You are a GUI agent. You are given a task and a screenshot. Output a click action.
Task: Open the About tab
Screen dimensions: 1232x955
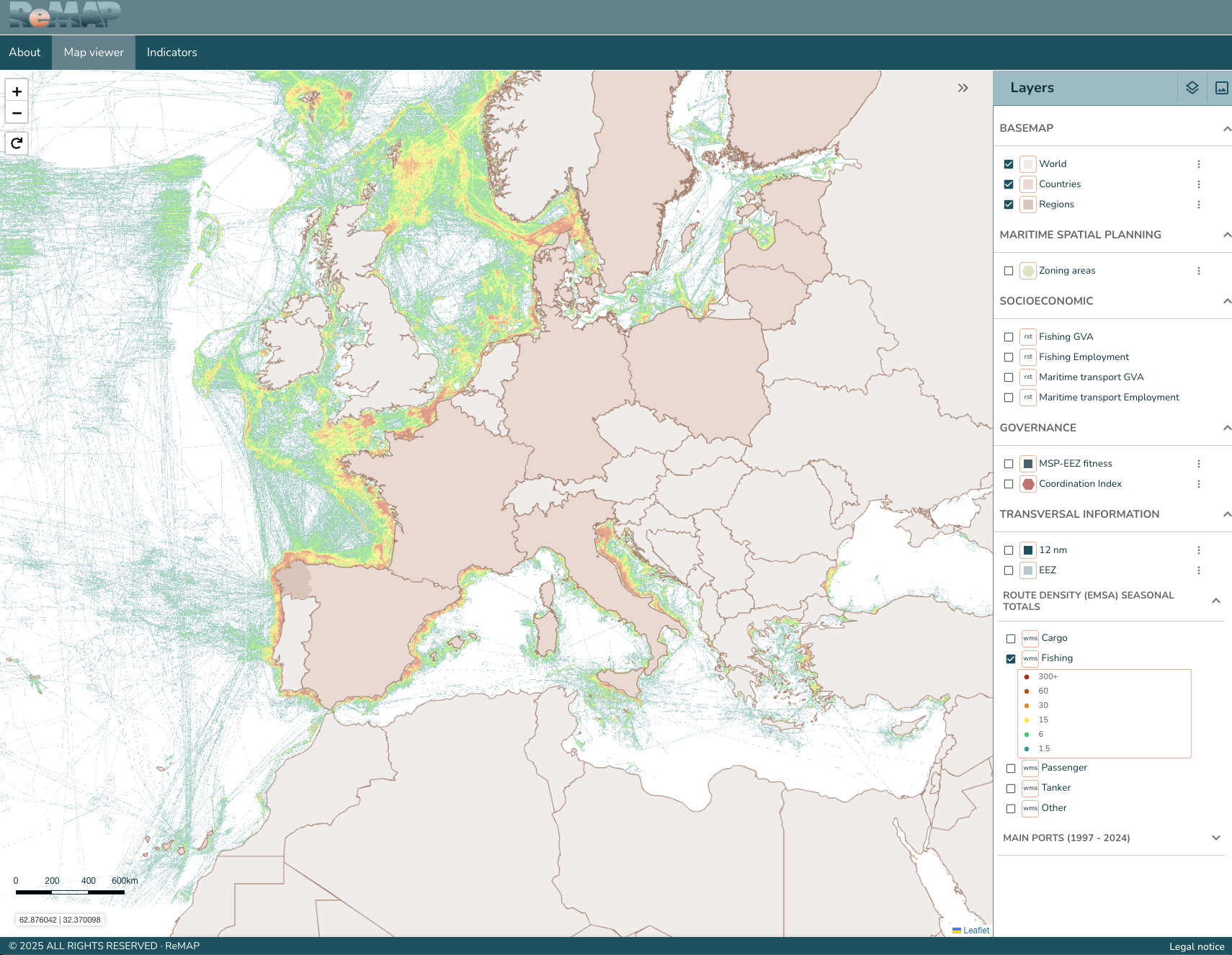point(24,53)
